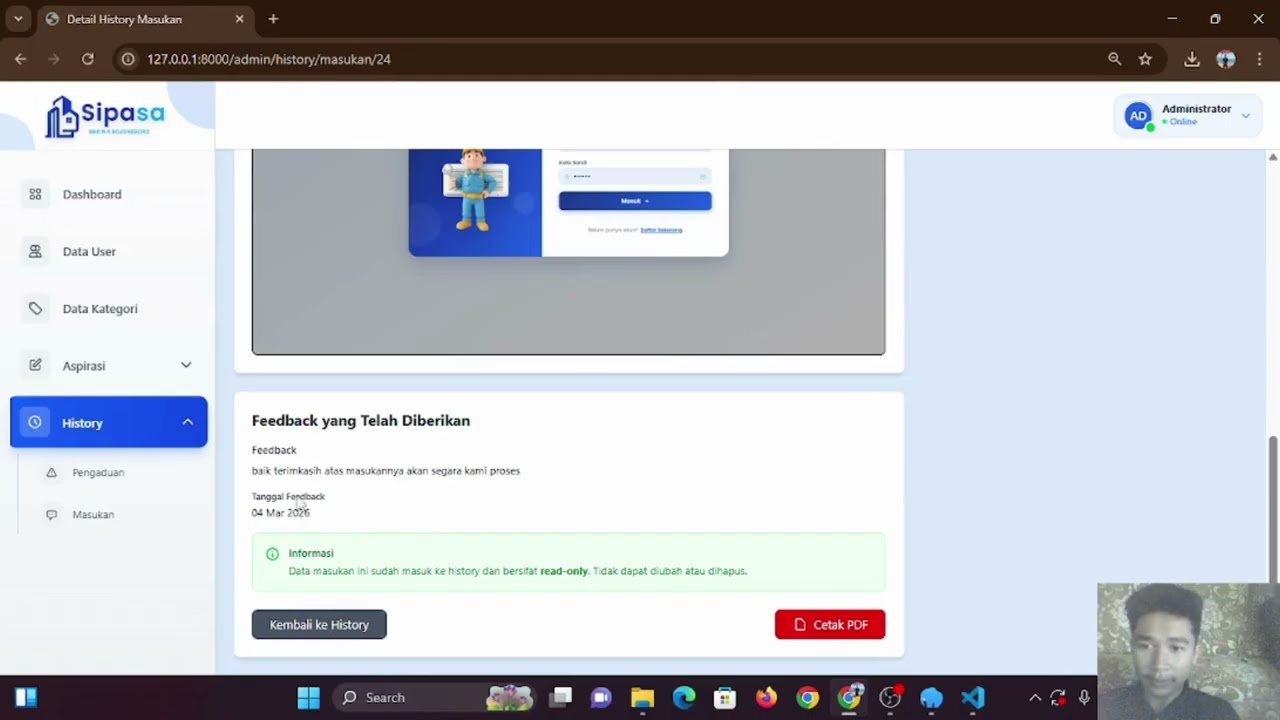Open Visual Studio Code from taskbar
1280x720 pixels.
(972, 697)
